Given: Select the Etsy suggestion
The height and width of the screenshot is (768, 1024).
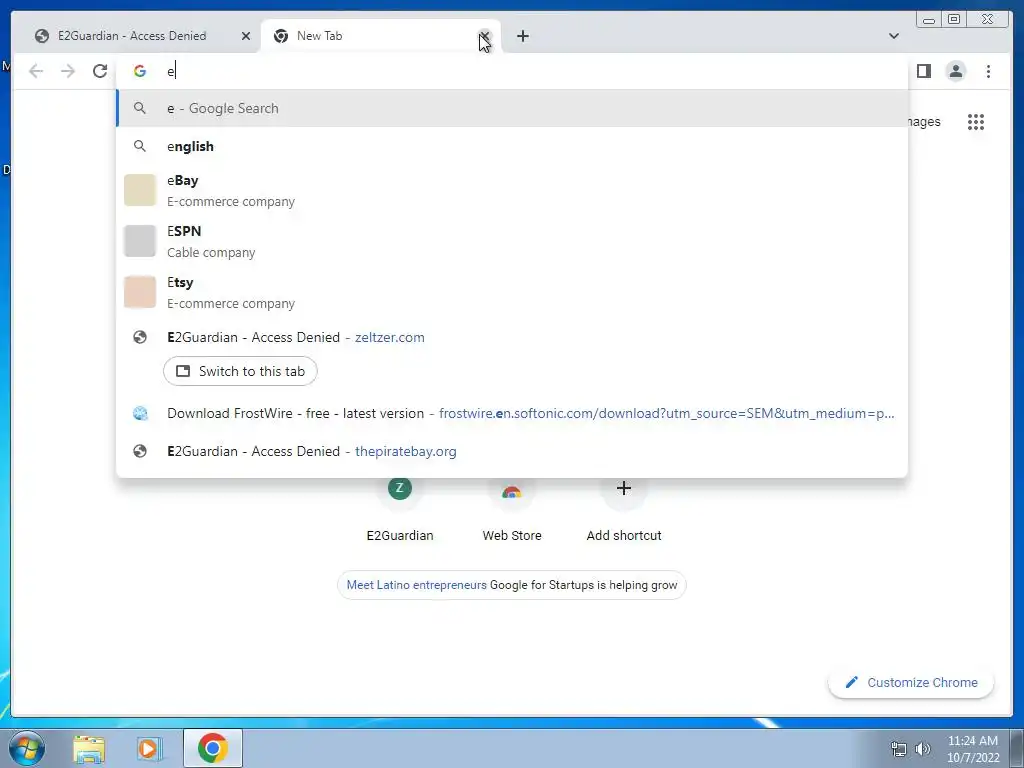Looking at the screenshot, I should (x=512, y=292).
